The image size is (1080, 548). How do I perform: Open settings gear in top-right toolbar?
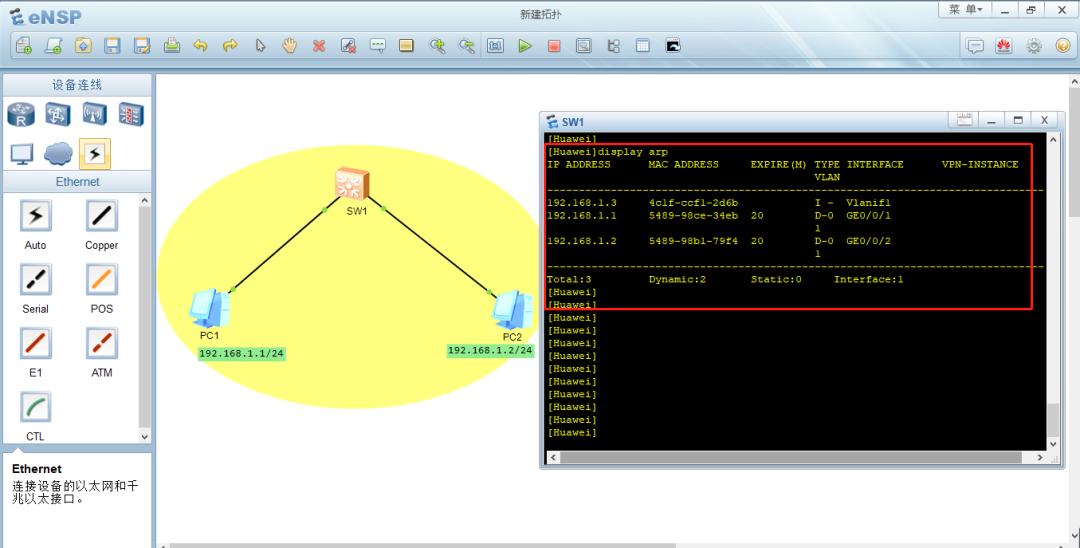click(1033, 46)
